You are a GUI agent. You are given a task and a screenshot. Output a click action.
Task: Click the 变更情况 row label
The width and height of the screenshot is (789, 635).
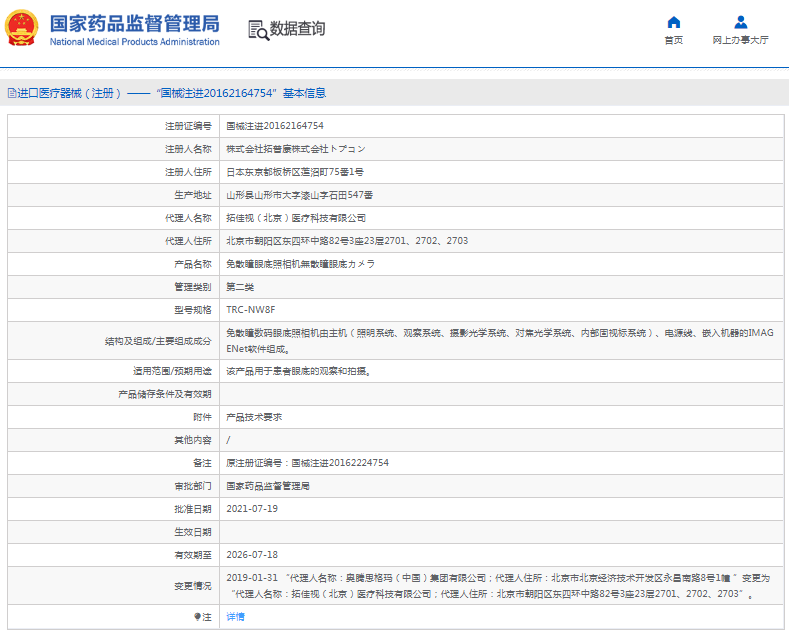pyautogui.click(x=193, y=586)
